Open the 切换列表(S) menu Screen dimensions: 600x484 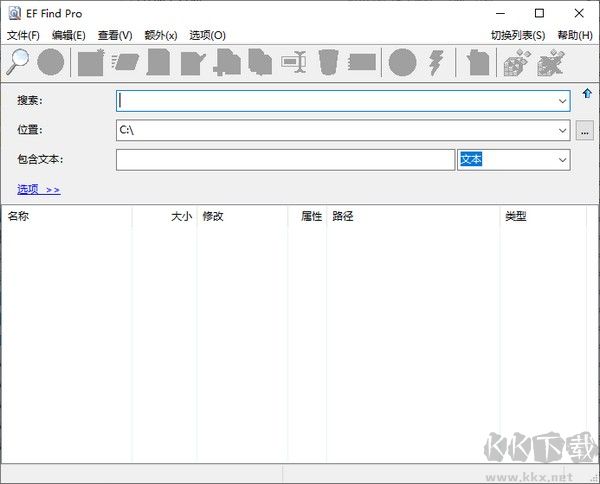tap(518, 35)
